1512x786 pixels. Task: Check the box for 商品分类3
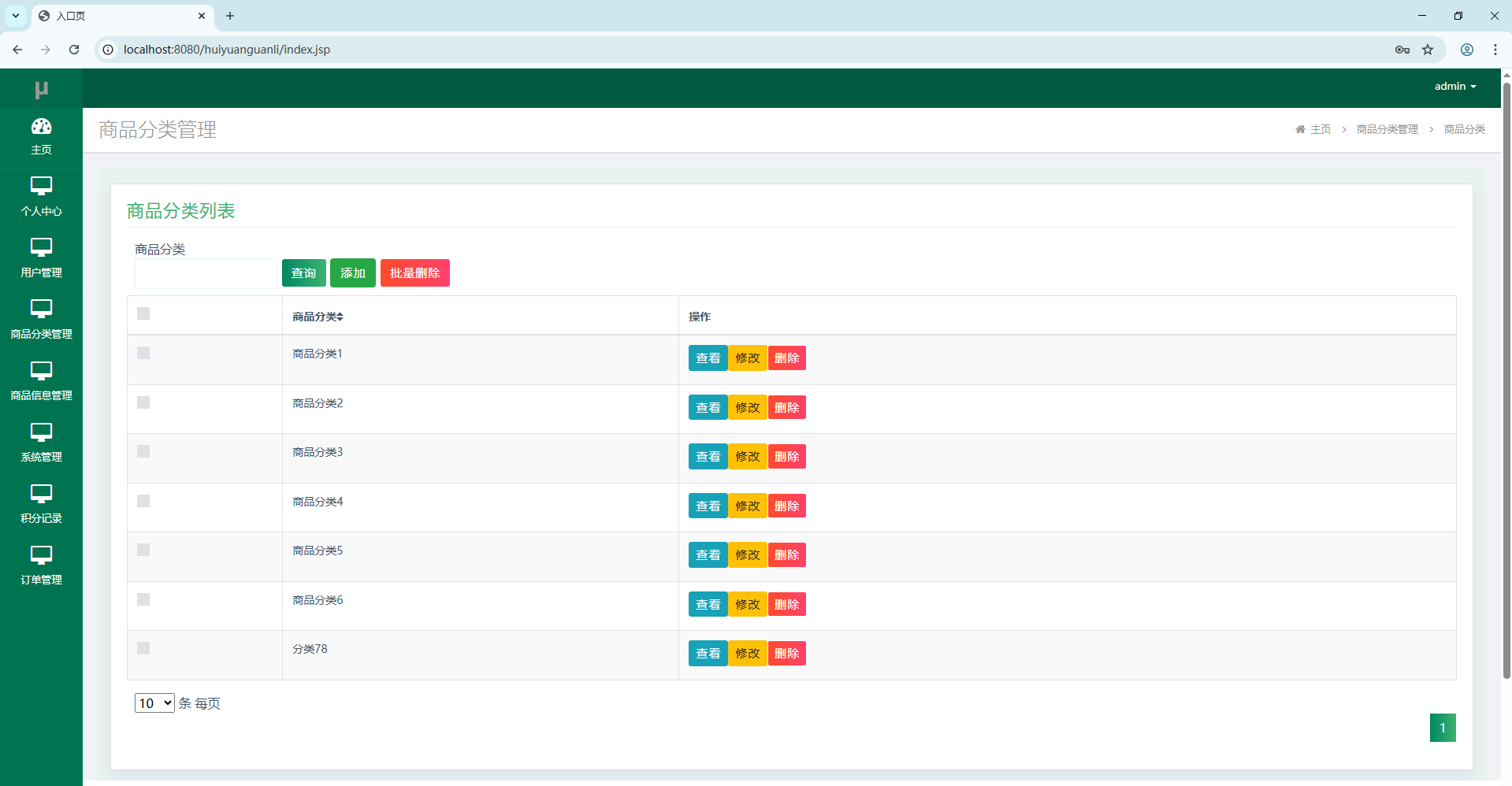tap(143, 451)
